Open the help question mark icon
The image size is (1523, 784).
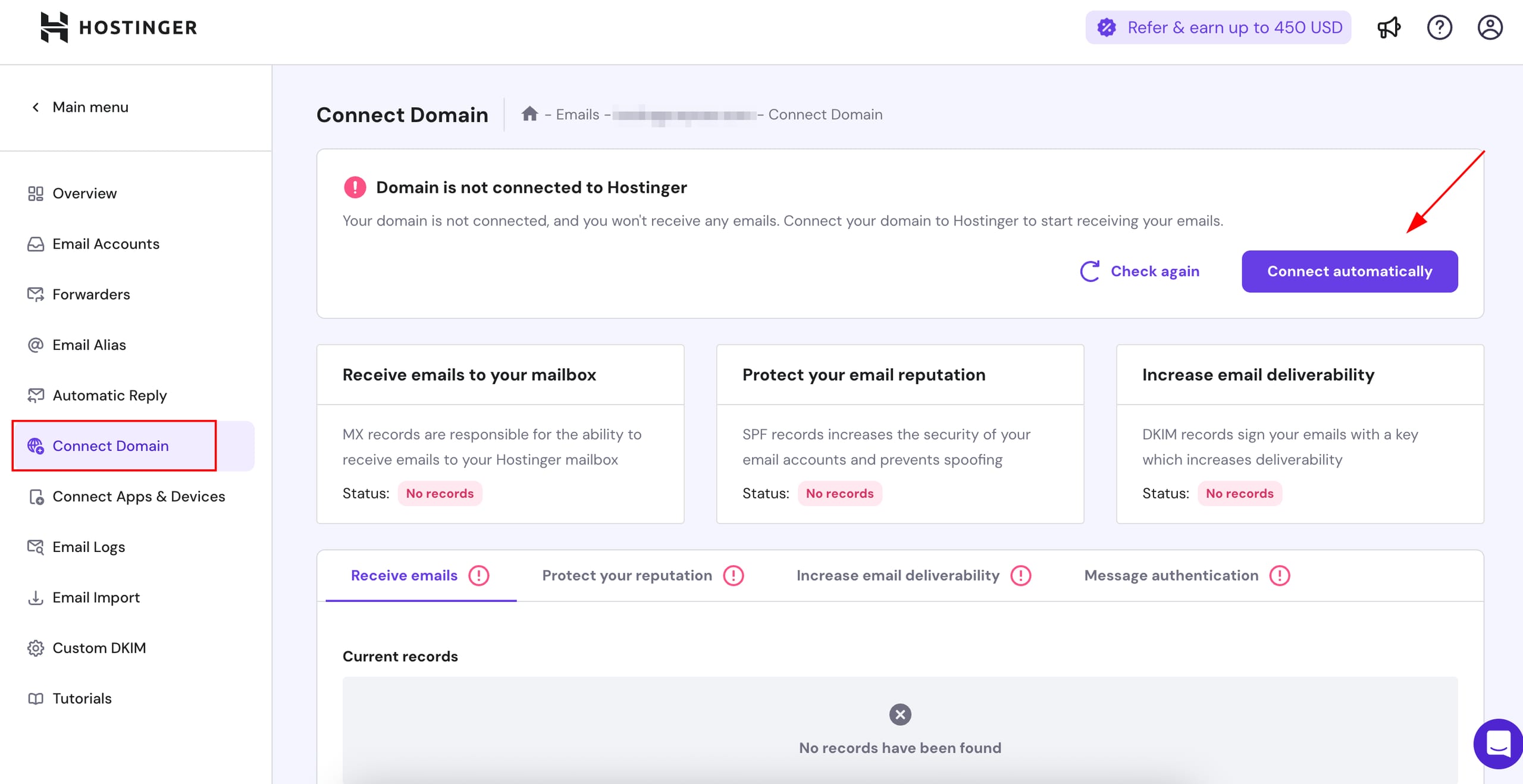click(1439, 27)
